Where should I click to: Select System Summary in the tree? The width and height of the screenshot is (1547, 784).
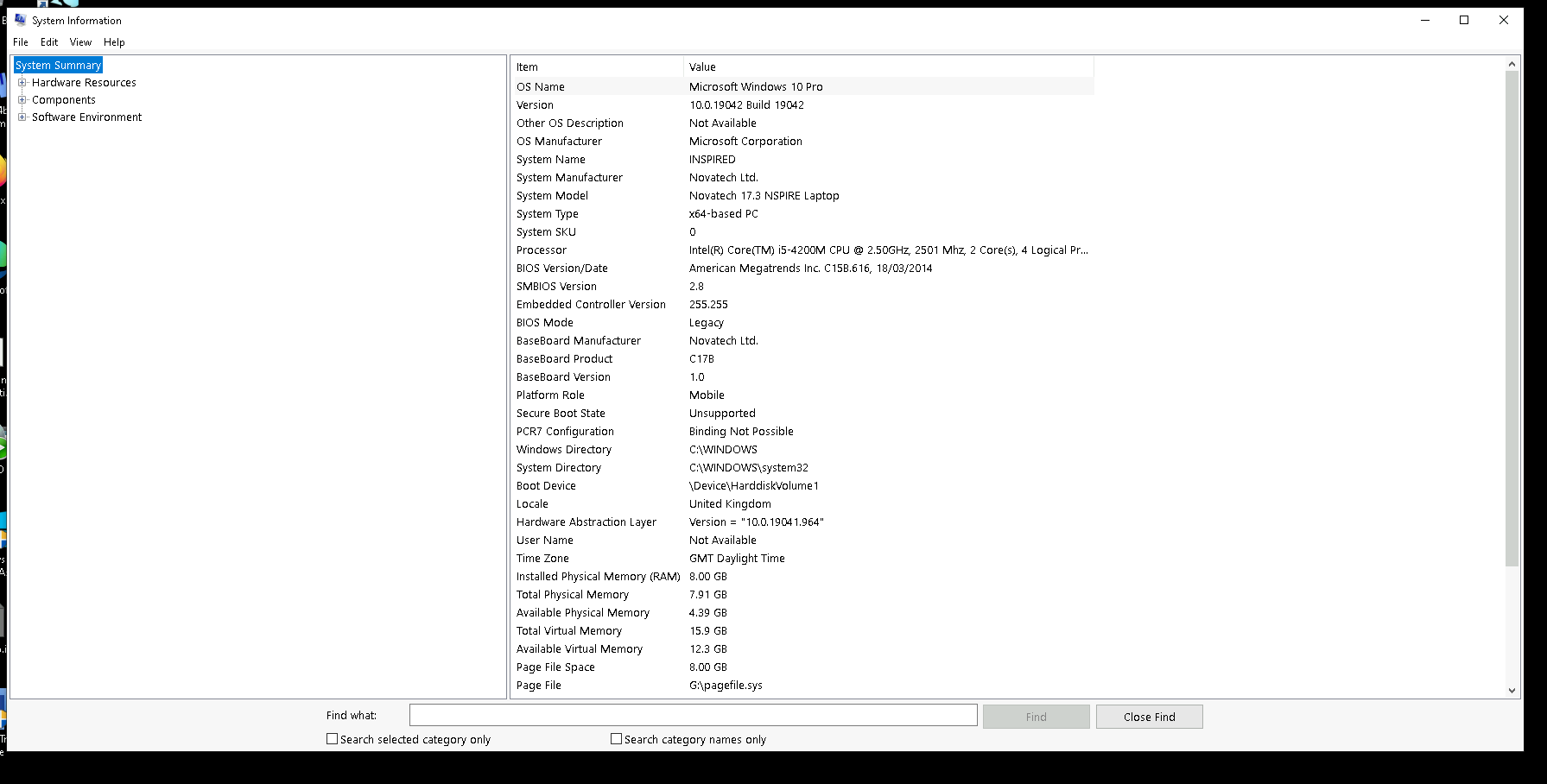coord(58,65)
